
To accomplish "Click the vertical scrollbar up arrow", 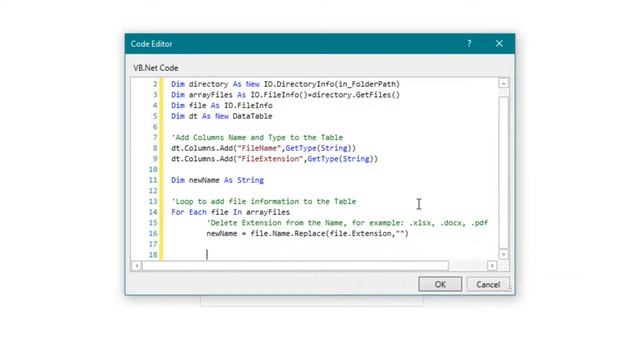I will 503,83.
